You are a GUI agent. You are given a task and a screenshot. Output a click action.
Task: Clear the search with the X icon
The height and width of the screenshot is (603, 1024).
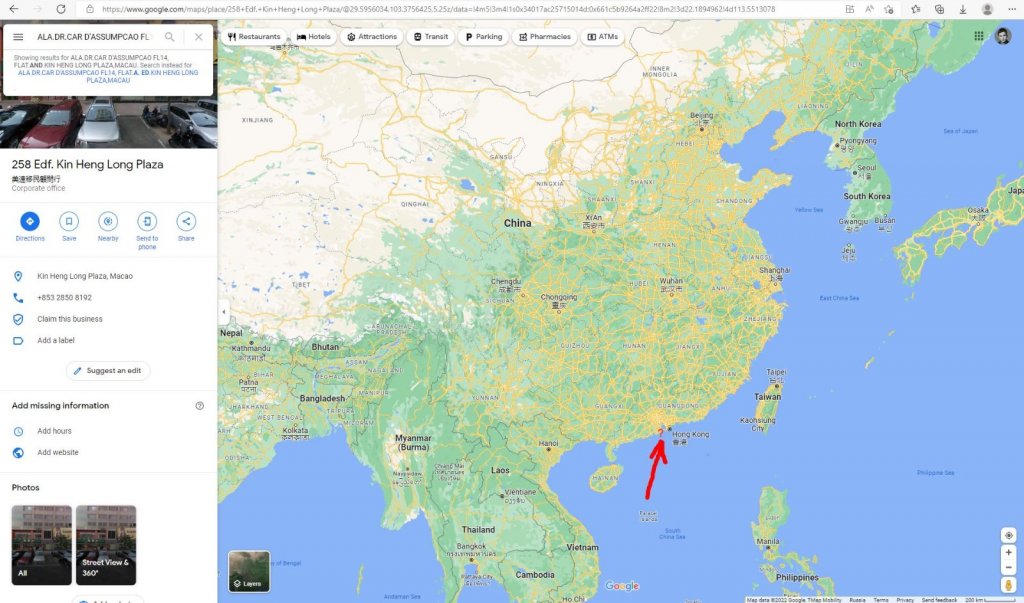point(199,37)
